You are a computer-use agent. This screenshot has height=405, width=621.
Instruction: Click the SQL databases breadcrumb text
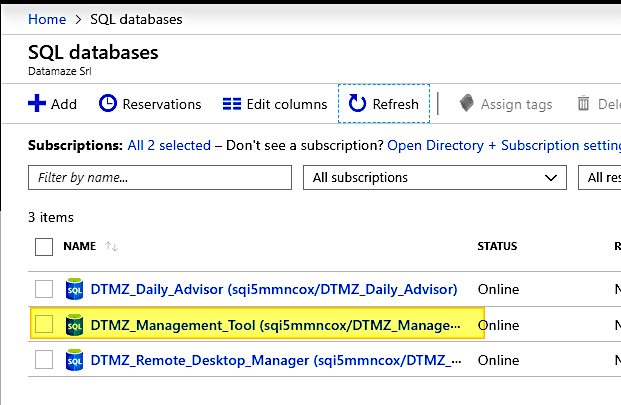tap(136, 19)
